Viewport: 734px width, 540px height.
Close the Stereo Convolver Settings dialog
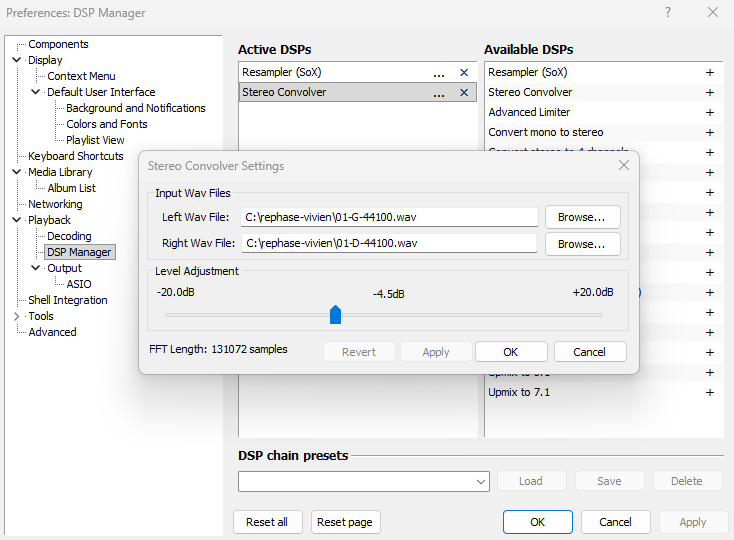coord(624,165)
